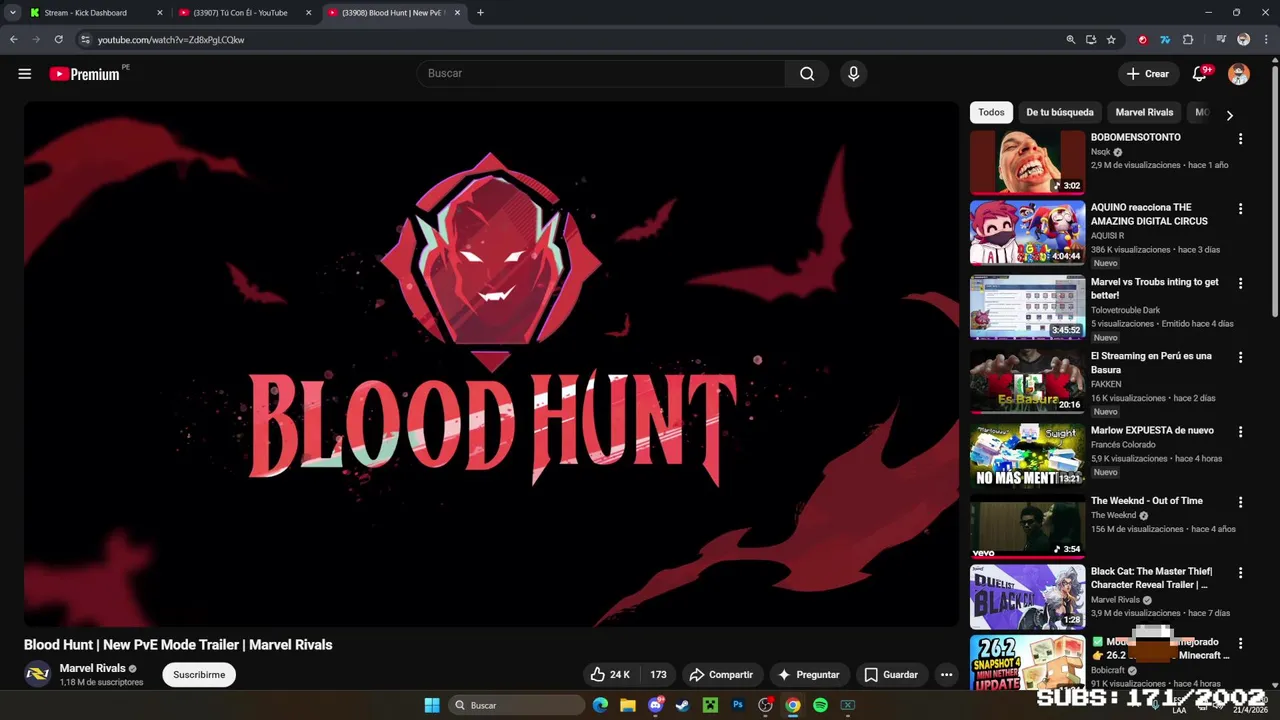The width and height of the screenshot is (1280, 720).
Task: Open a new browser tab
Action: [x=480, y=13]
